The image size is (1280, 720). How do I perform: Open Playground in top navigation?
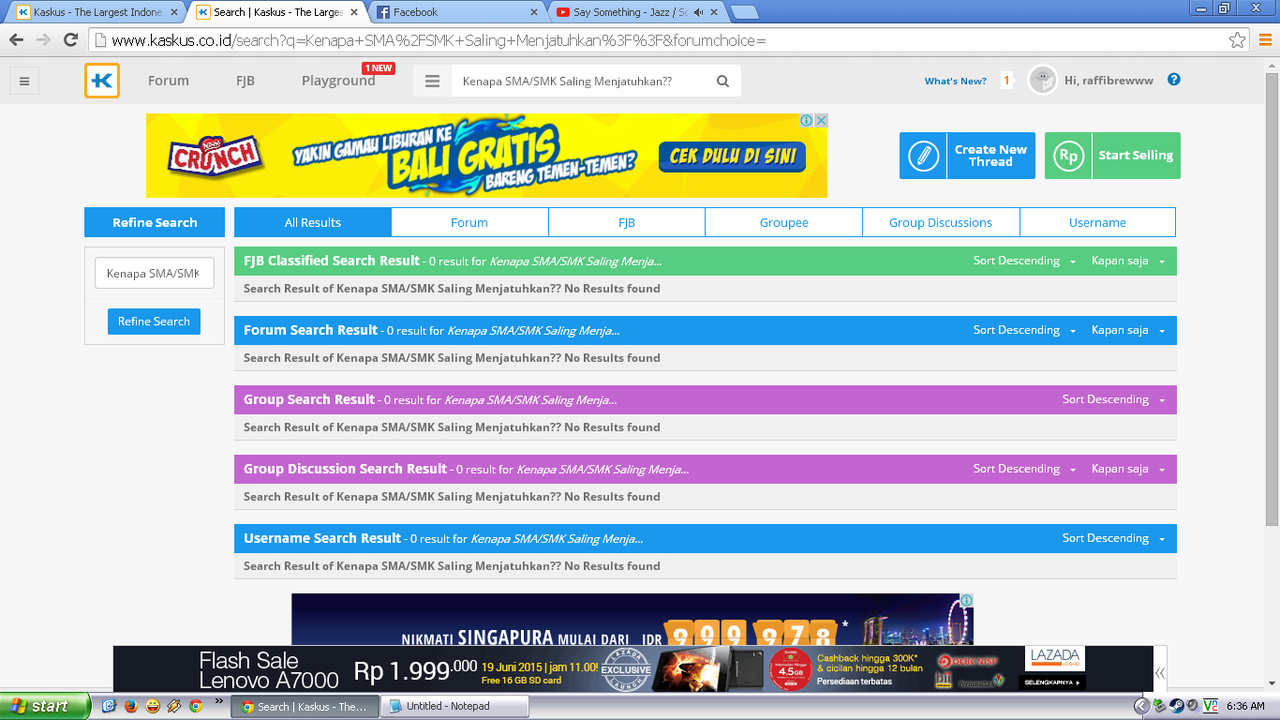338,81
